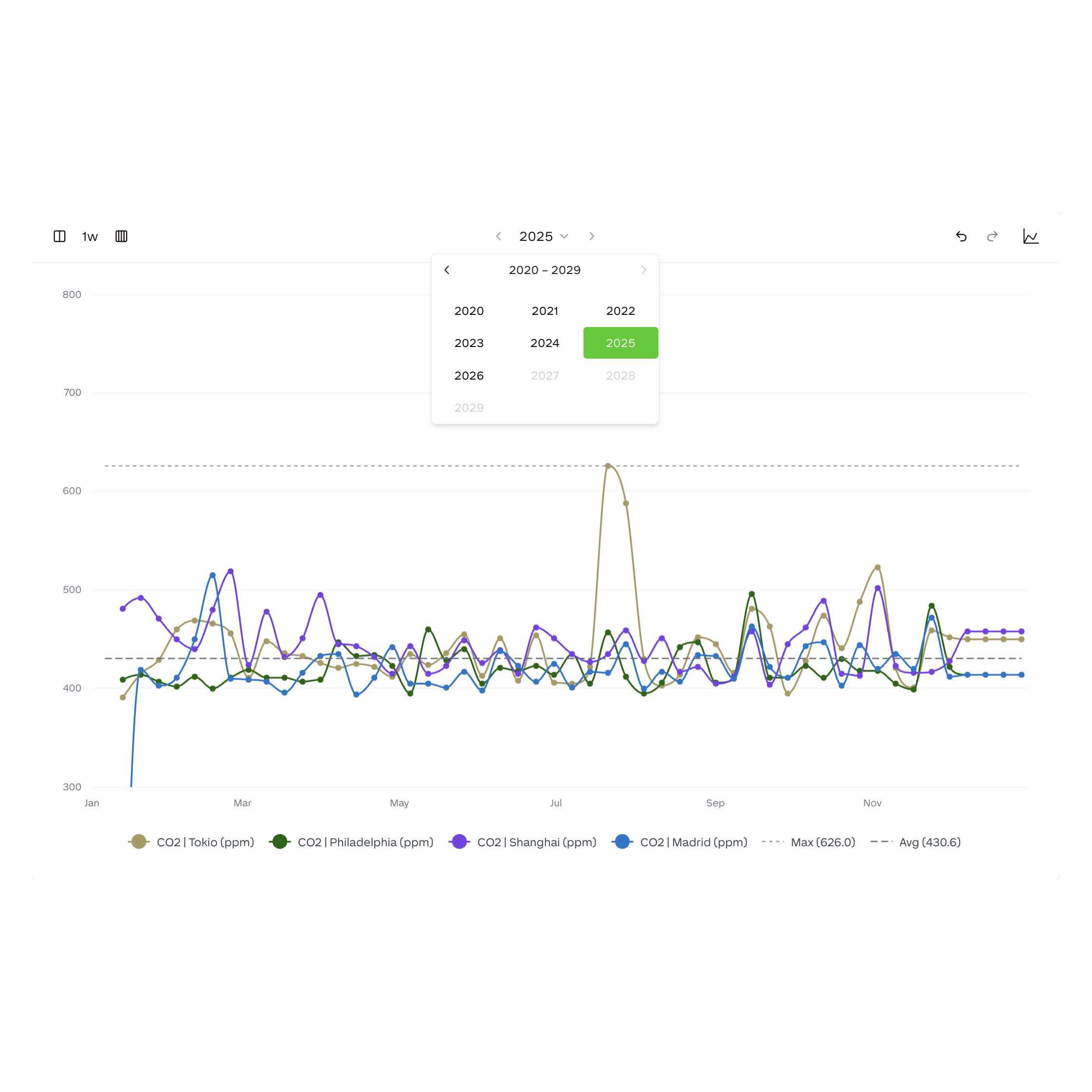Open the line chart type icon

pyautogui.click(x=1030, y=237)
